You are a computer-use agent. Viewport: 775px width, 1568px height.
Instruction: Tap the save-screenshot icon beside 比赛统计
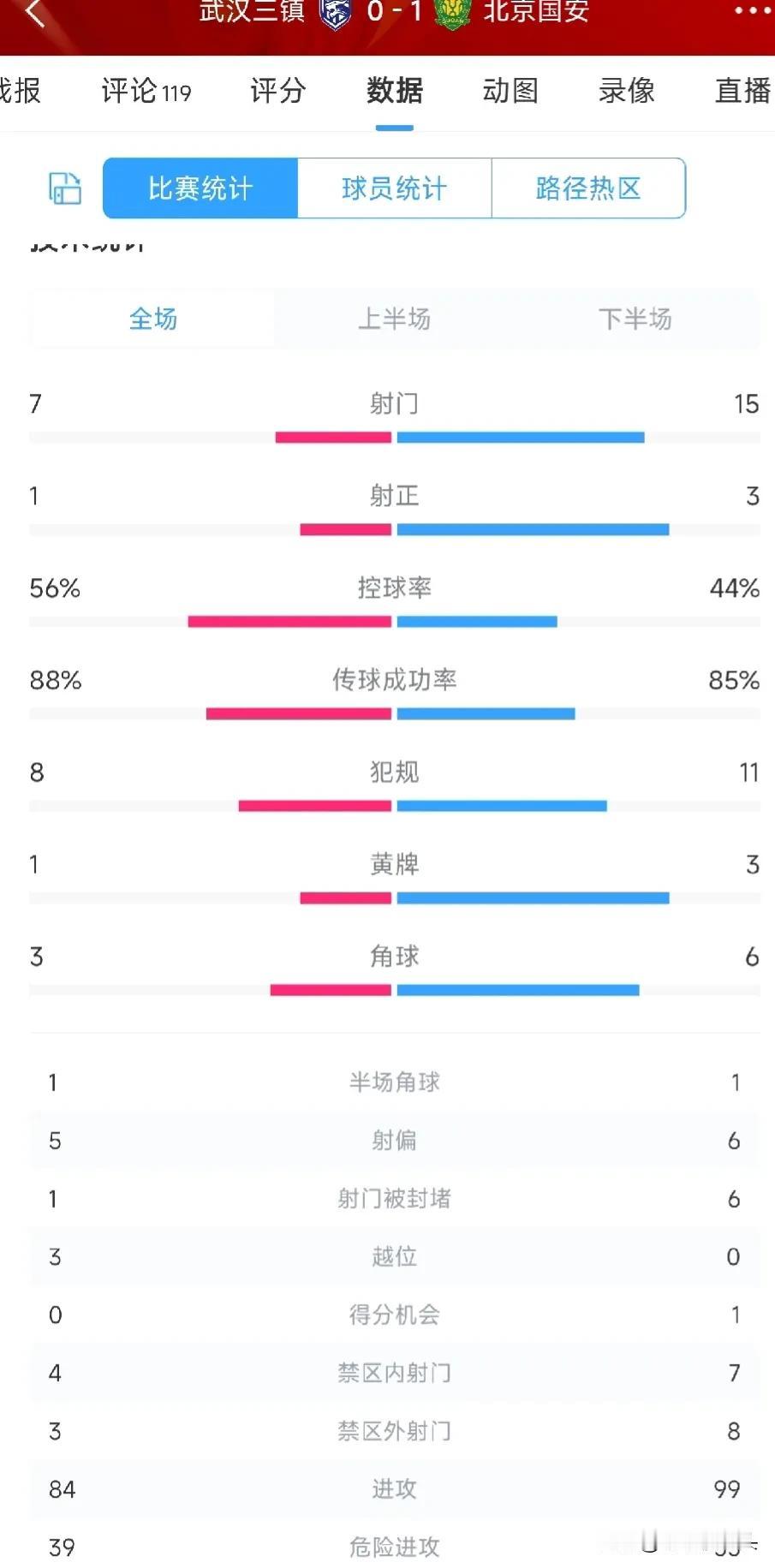[x=64, y=188]
